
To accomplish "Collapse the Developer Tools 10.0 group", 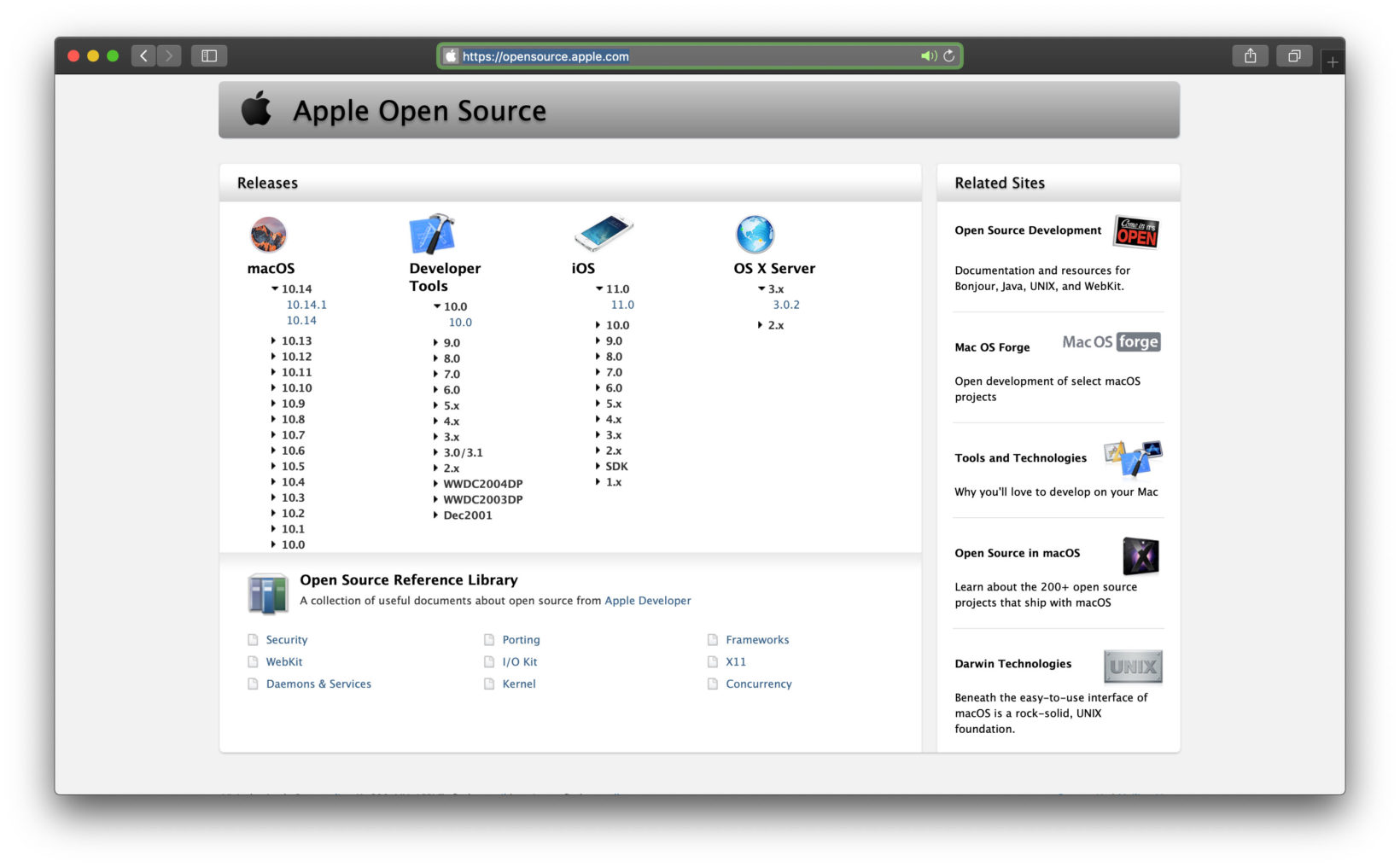I will [437, 306].
